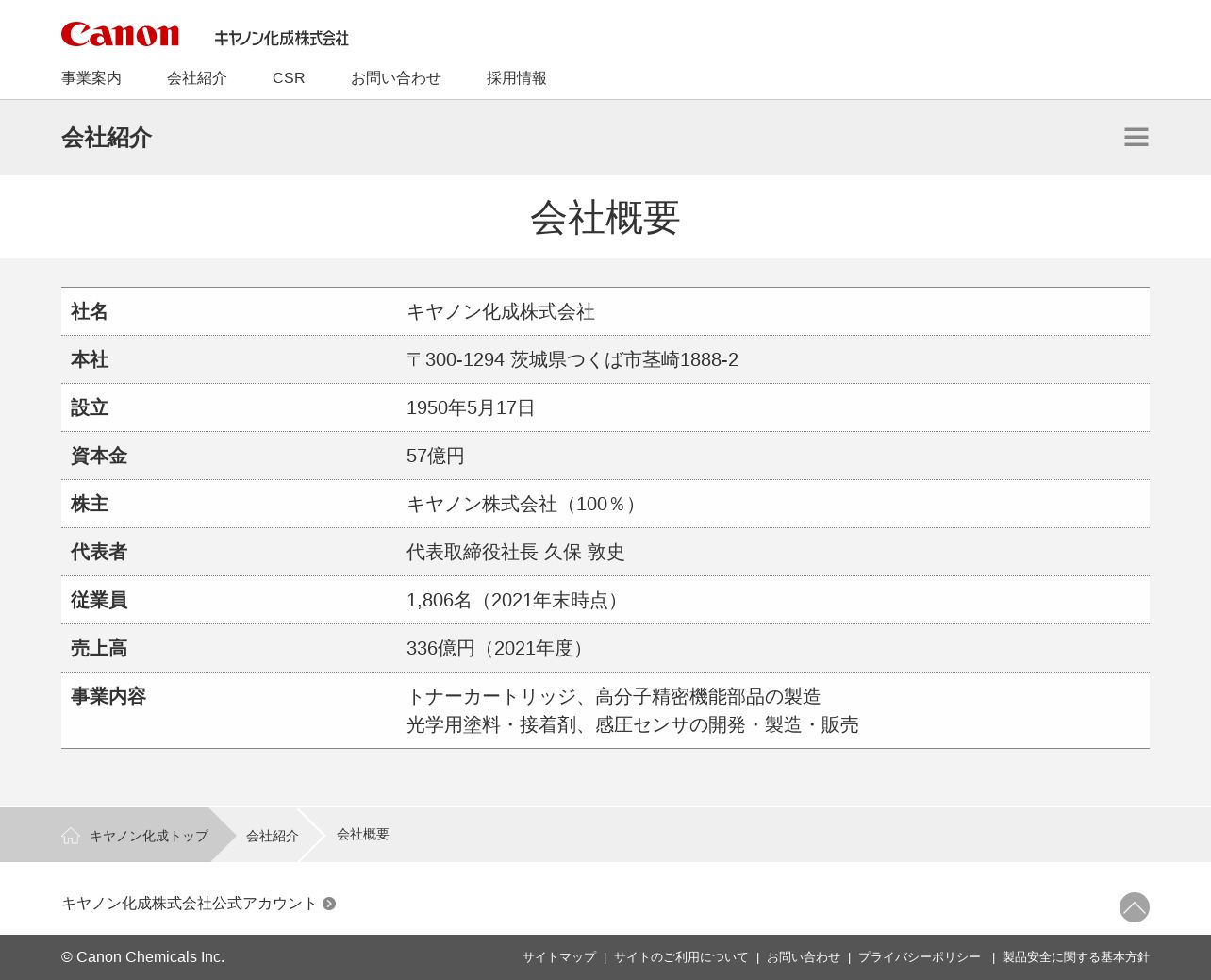This screenshot has width=1211, height=980.
Task: Click the value 57億円
Action: [x=436, y=456]
